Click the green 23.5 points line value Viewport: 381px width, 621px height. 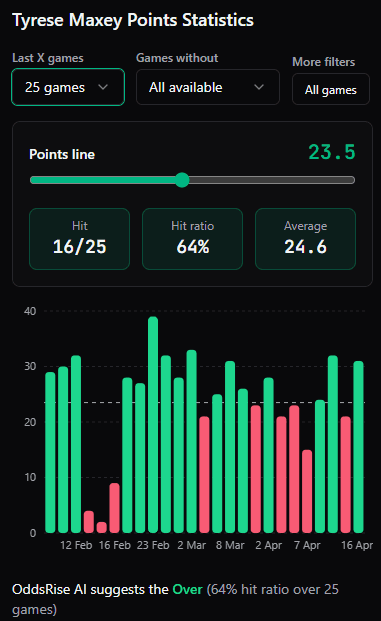pyautogui.click(x=332, y=152)
